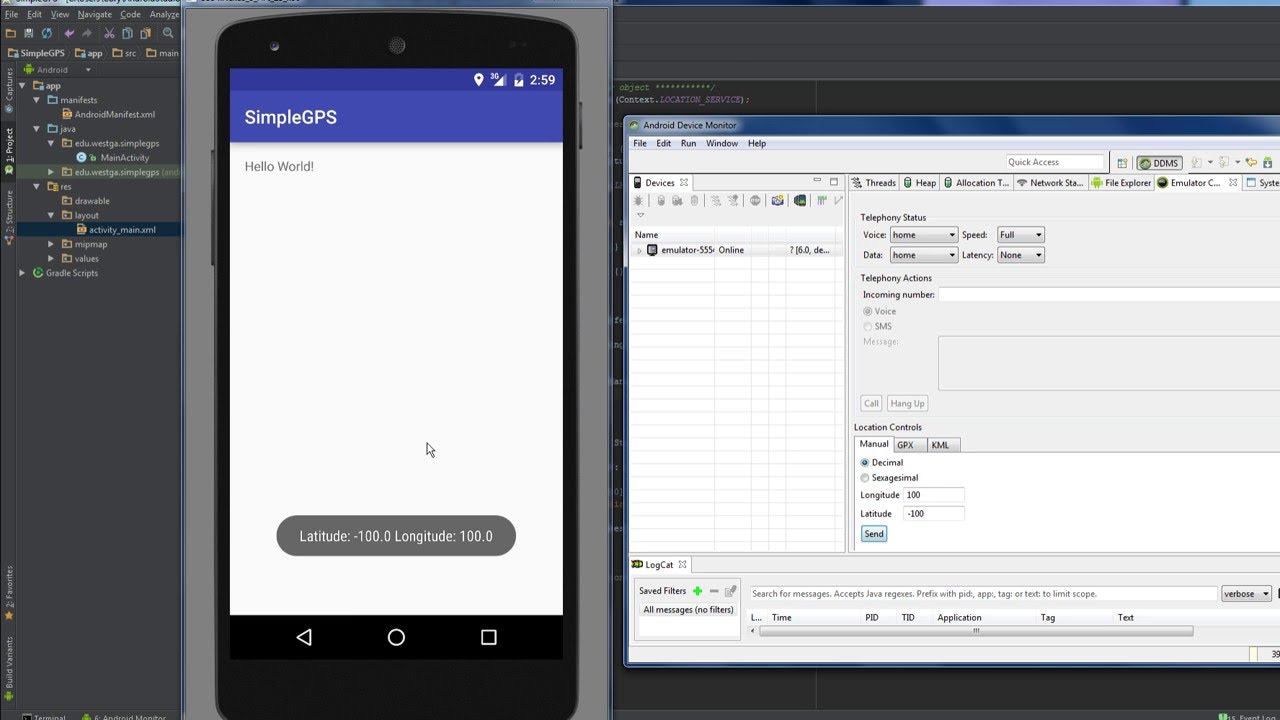Switch to the File Explorer tab
Screen dimensions: 1280x720
(x=1121, y=183)
